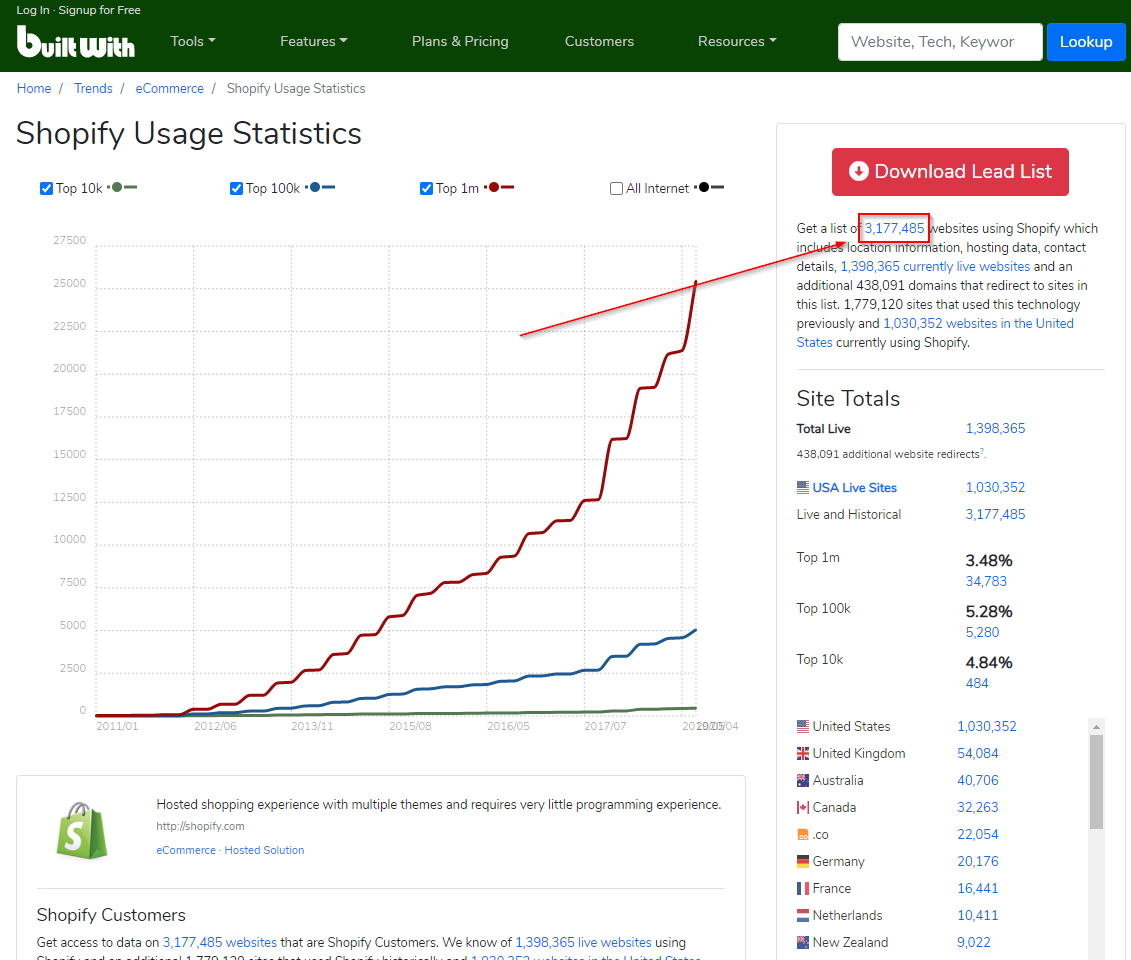Viewport: 1131px width, 960px height.
Task: Click Canada count 32,263
Action: 978,807
